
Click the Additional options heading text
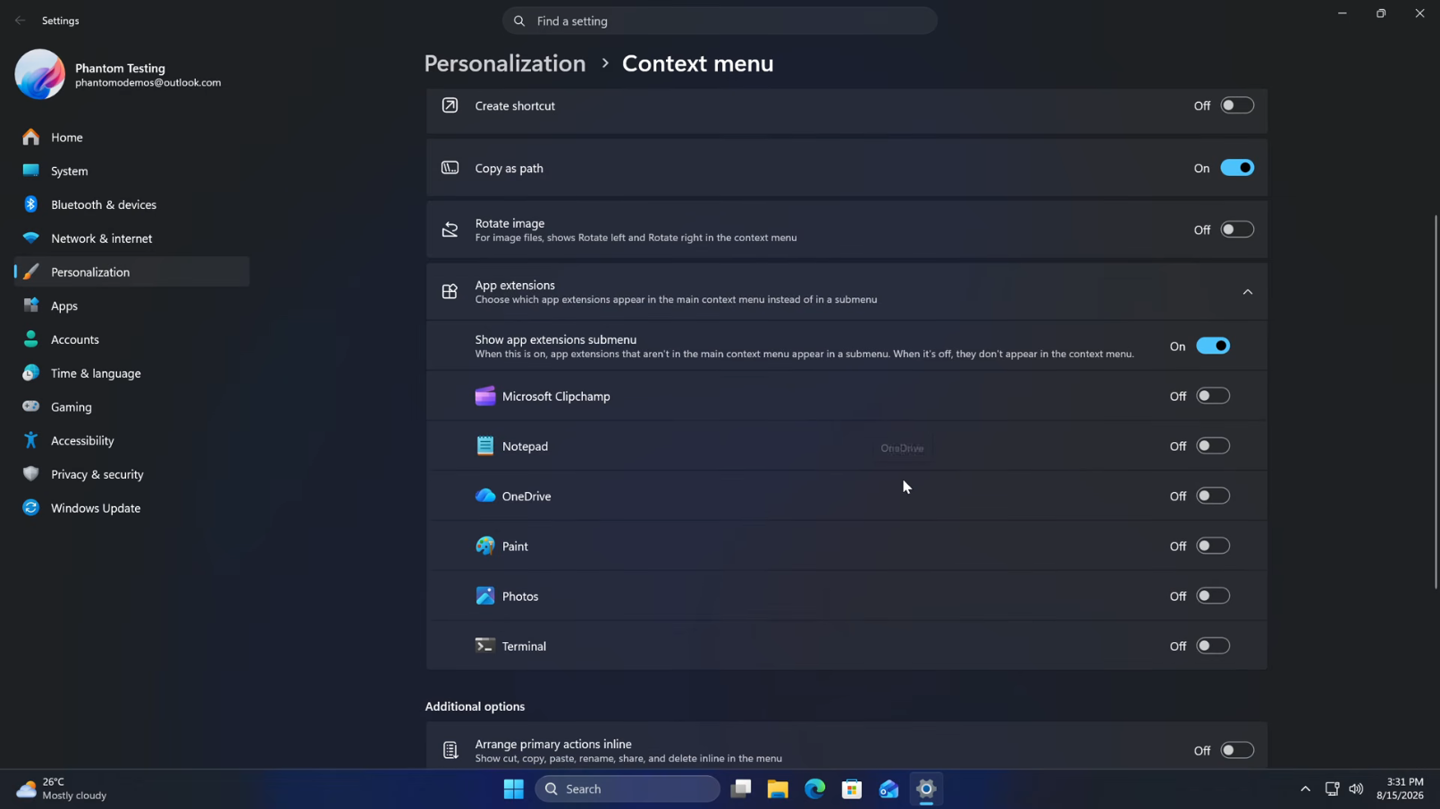(x=475, y=707)
